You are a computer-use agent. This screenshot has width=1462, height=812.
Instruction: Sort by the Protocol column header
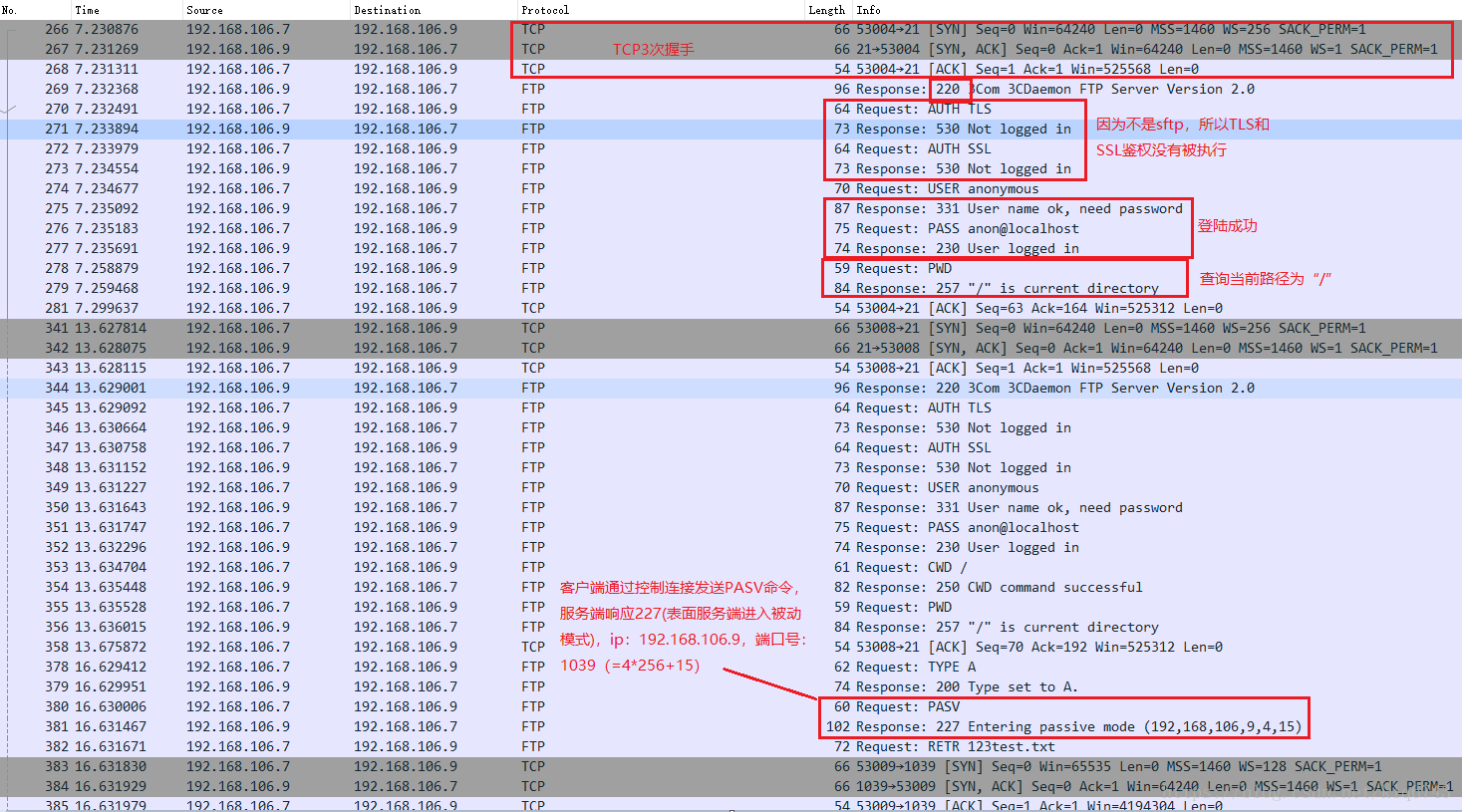click(661, 10)
